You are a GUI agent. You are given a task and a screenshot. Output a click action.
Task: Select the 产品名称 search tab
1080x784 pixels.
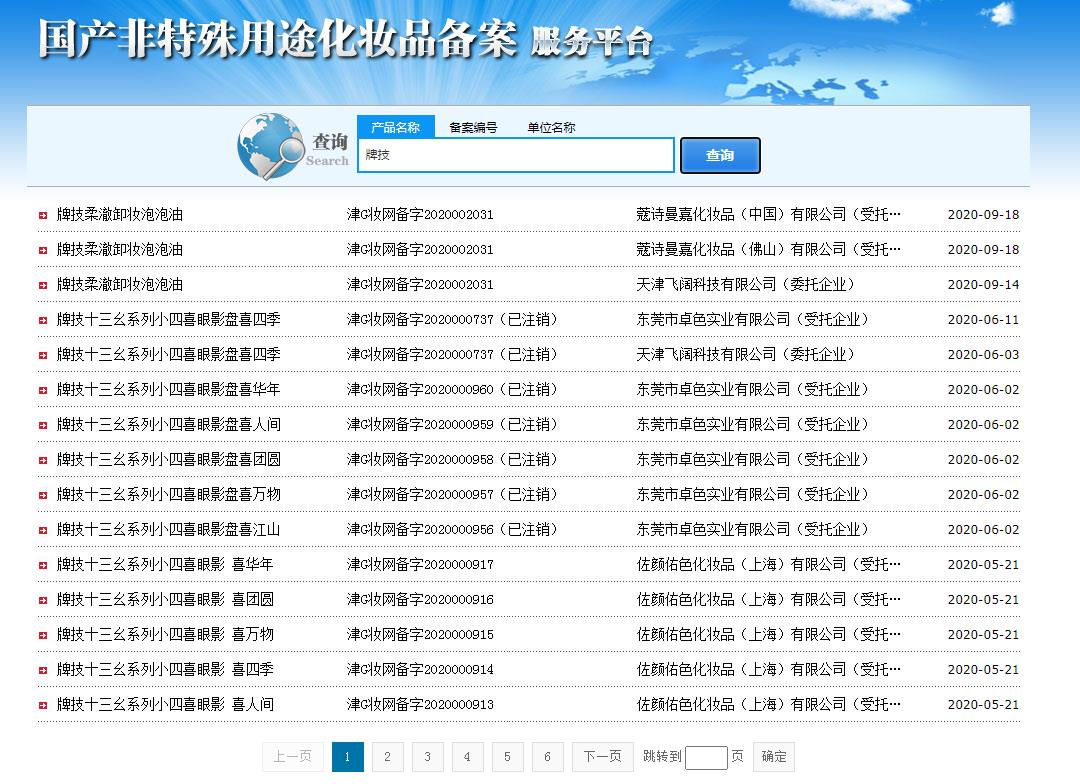click(395, 127)
